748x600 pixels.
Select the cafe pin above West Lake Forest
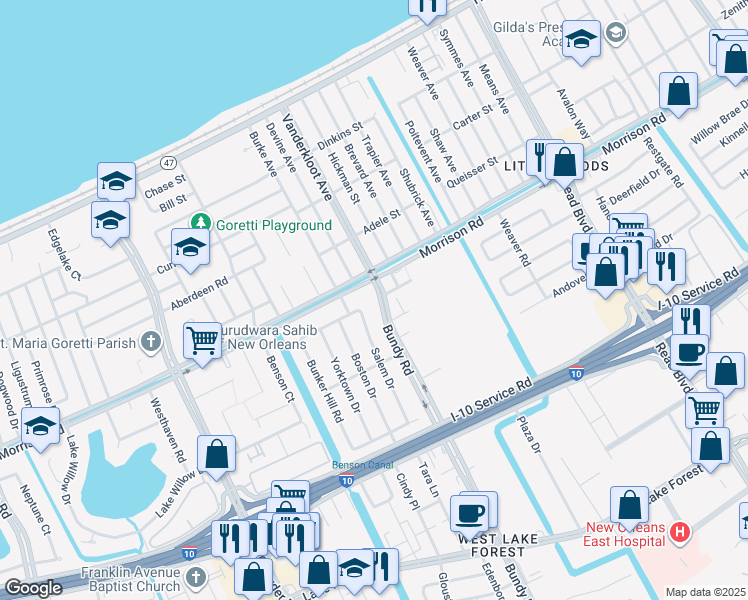click(x=469, y=514)
